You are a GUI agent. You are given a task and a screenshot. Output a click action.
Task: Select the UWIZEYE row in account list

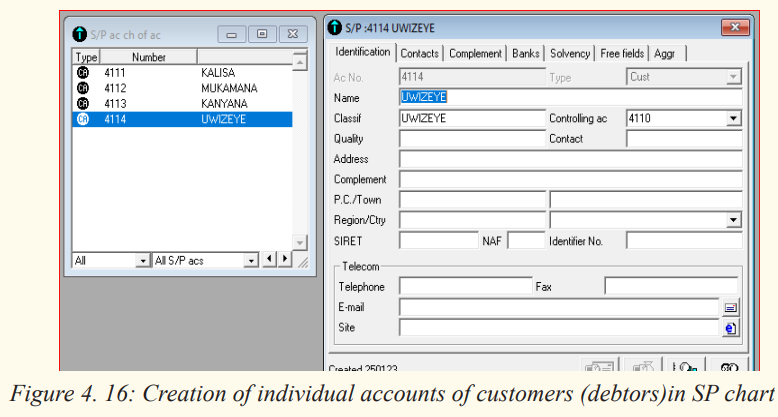pos(182,119)
